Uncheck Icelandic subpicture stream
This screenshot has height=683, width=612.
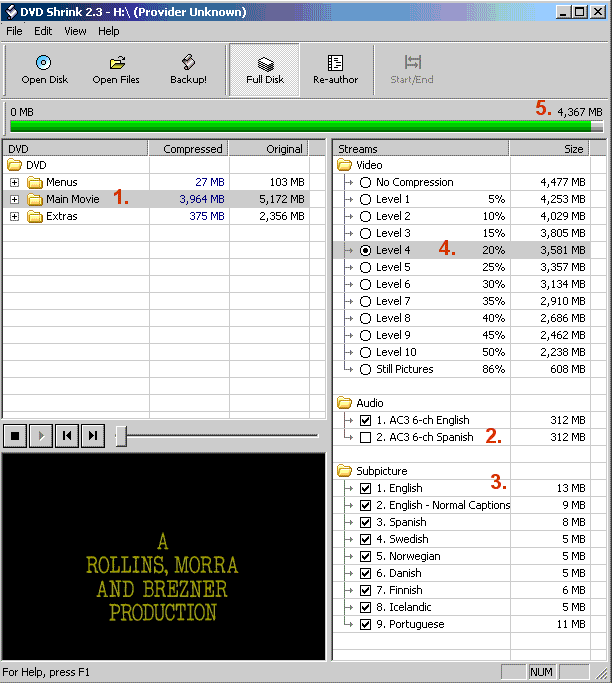365,607
